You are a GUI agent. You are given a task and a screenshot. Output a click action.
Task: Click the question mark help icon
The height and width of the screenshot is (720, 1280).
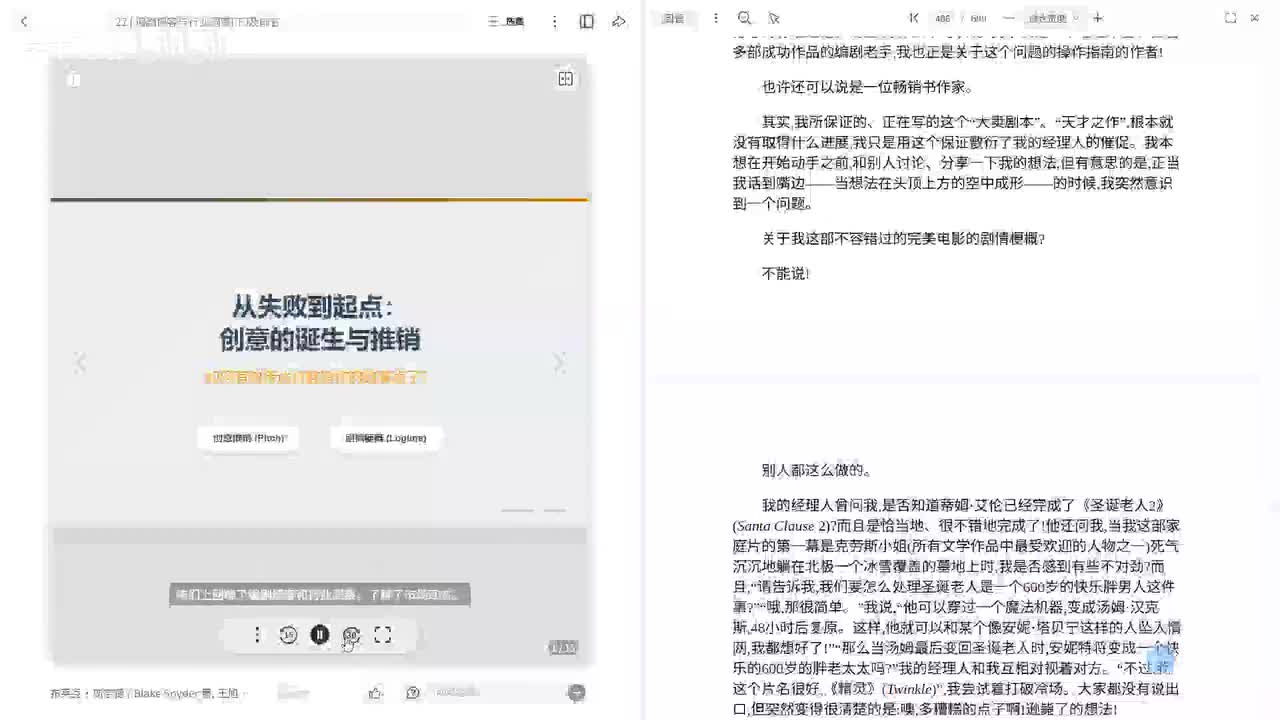412,692
